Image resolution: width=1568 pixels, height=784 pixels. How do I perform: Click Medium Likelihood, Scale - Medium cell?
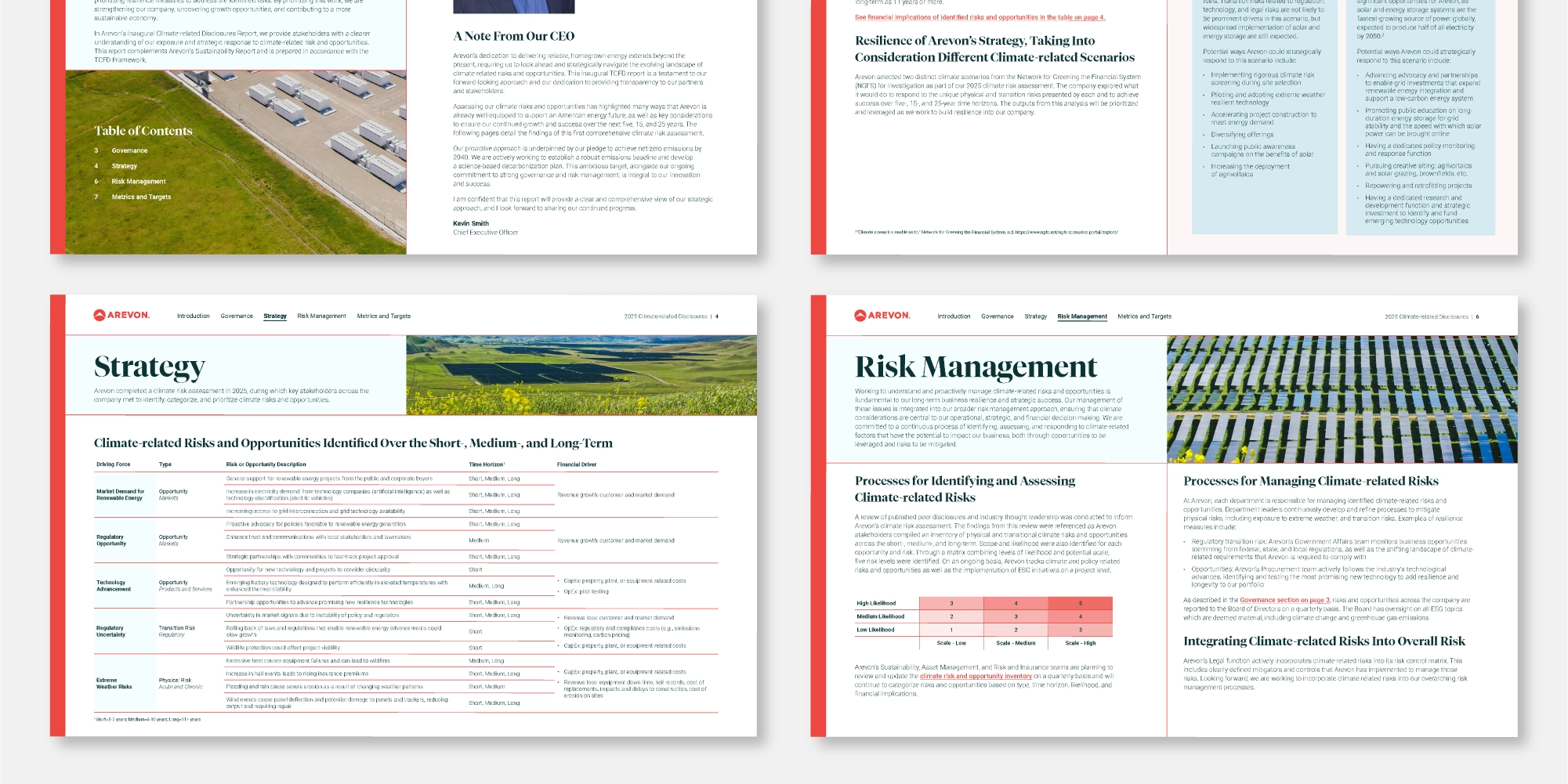tap(1016, 616)
